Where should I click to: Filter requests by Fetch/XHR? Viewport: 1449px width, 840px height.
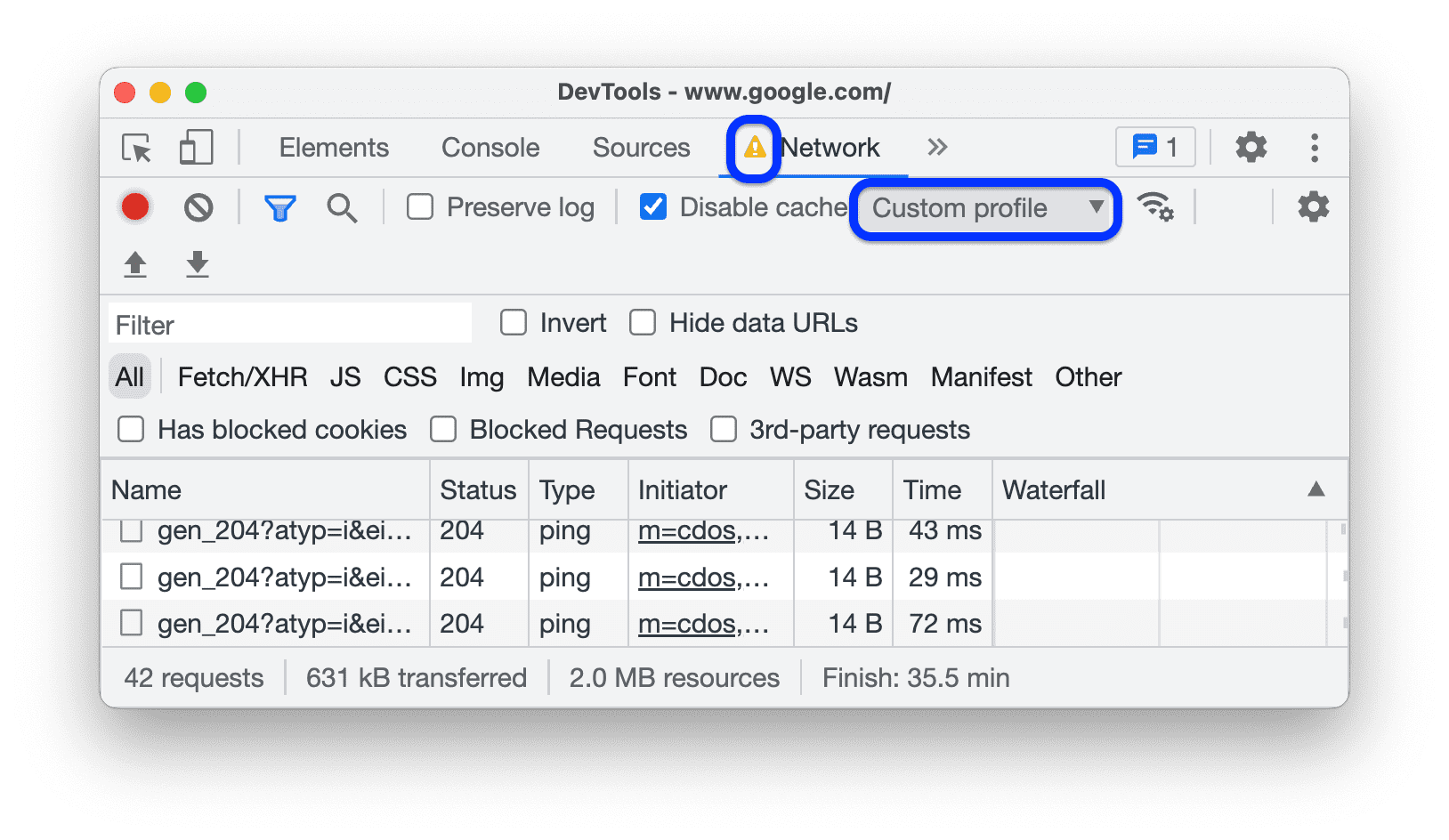242,376
